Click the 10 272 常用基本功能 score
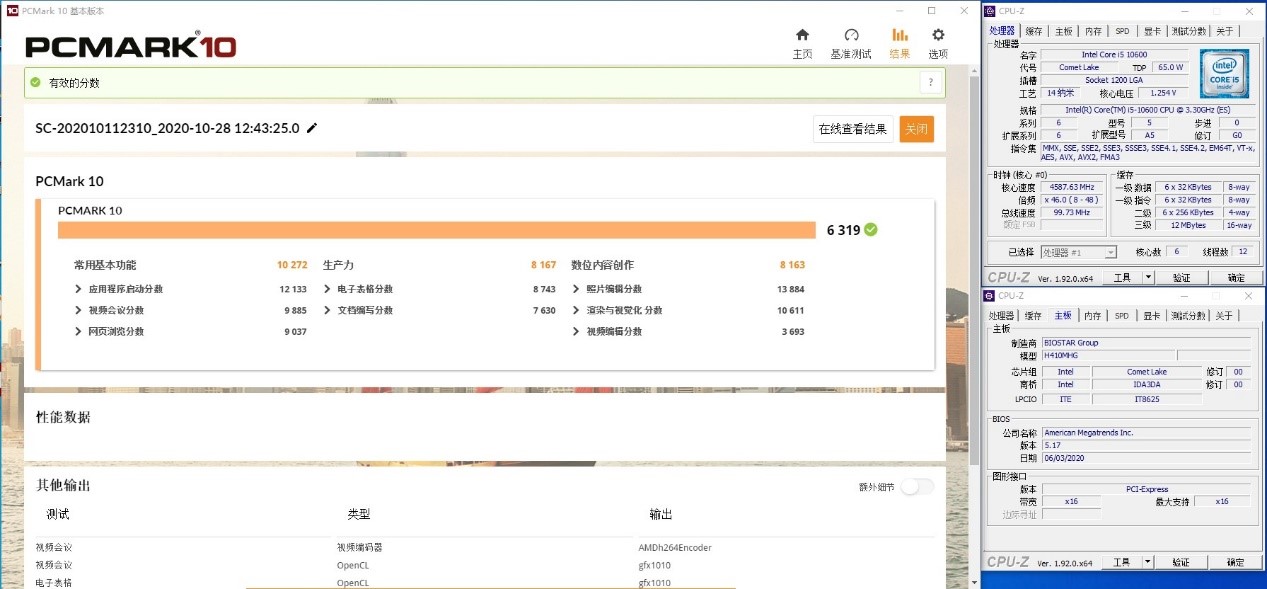1267x589 pixels. 292,265
